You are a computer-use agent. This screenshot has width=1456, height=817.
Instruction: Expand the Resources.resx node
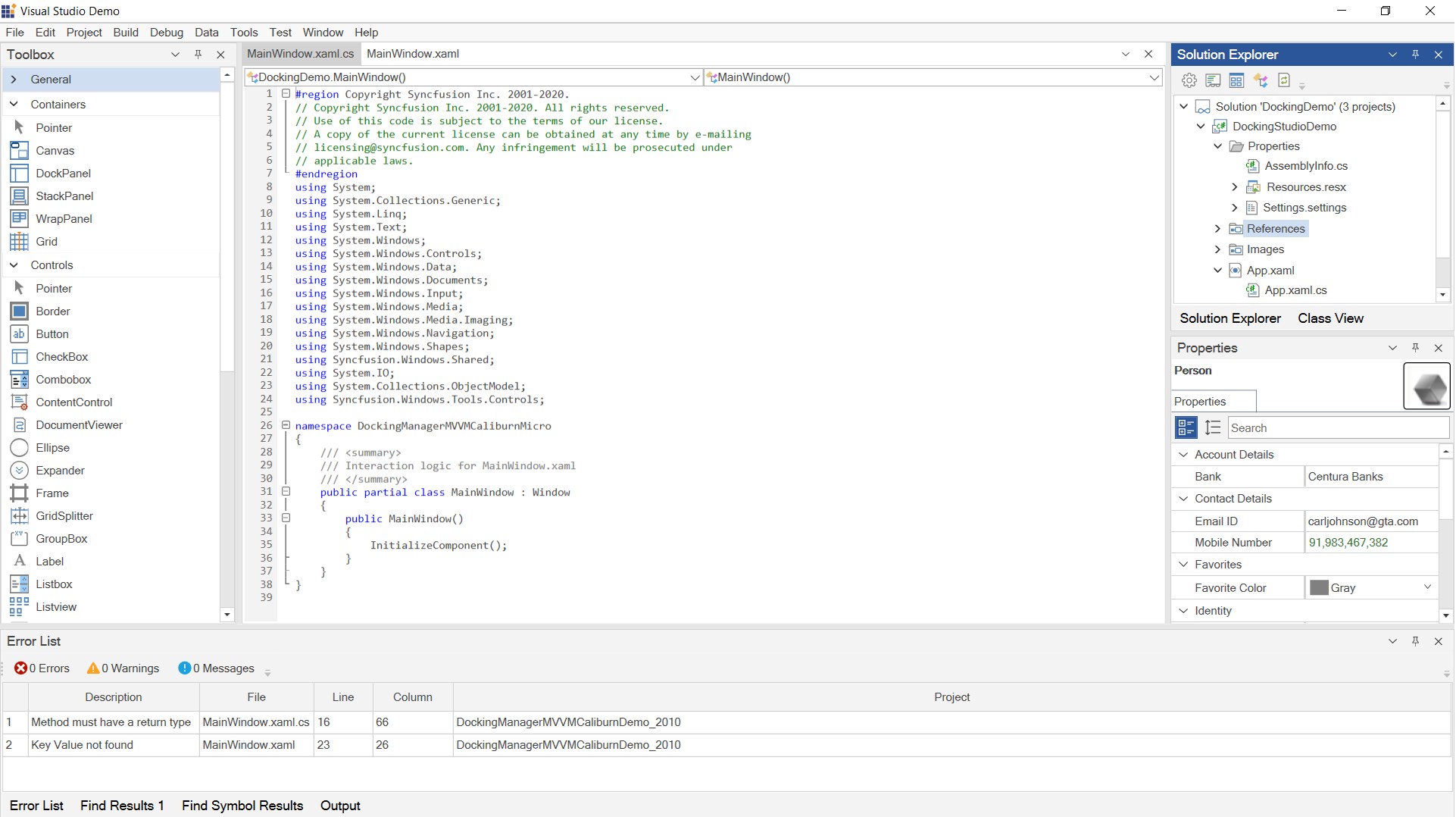1234,187
